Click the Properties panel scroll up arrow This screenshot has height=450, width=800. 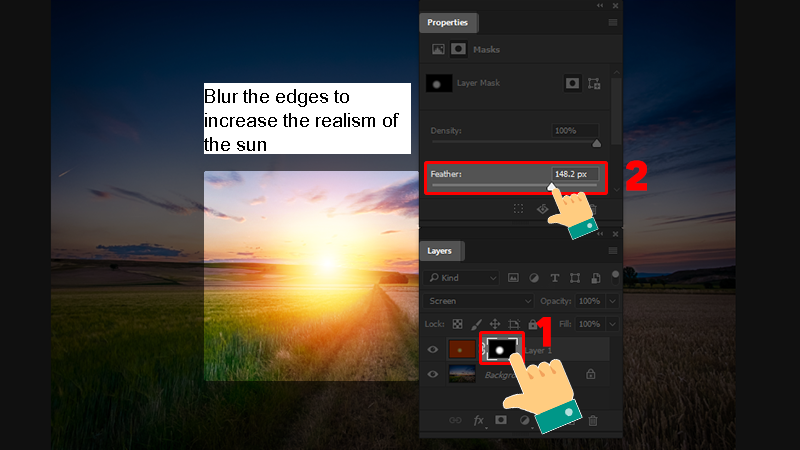click(x=616, y=72)
